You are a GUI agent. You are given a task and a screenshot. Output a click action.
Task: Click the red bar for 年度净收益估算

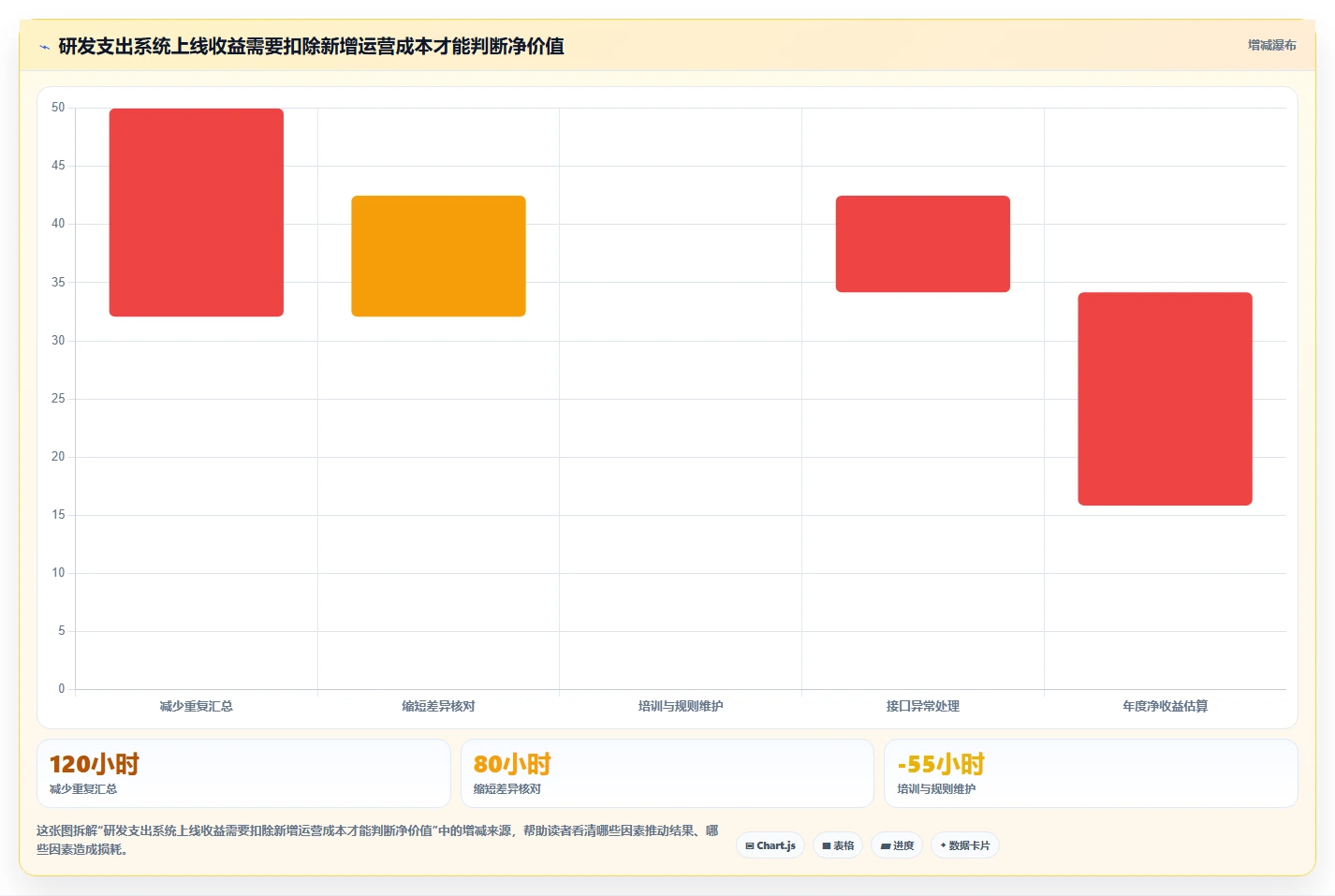tap(1165, 399)
